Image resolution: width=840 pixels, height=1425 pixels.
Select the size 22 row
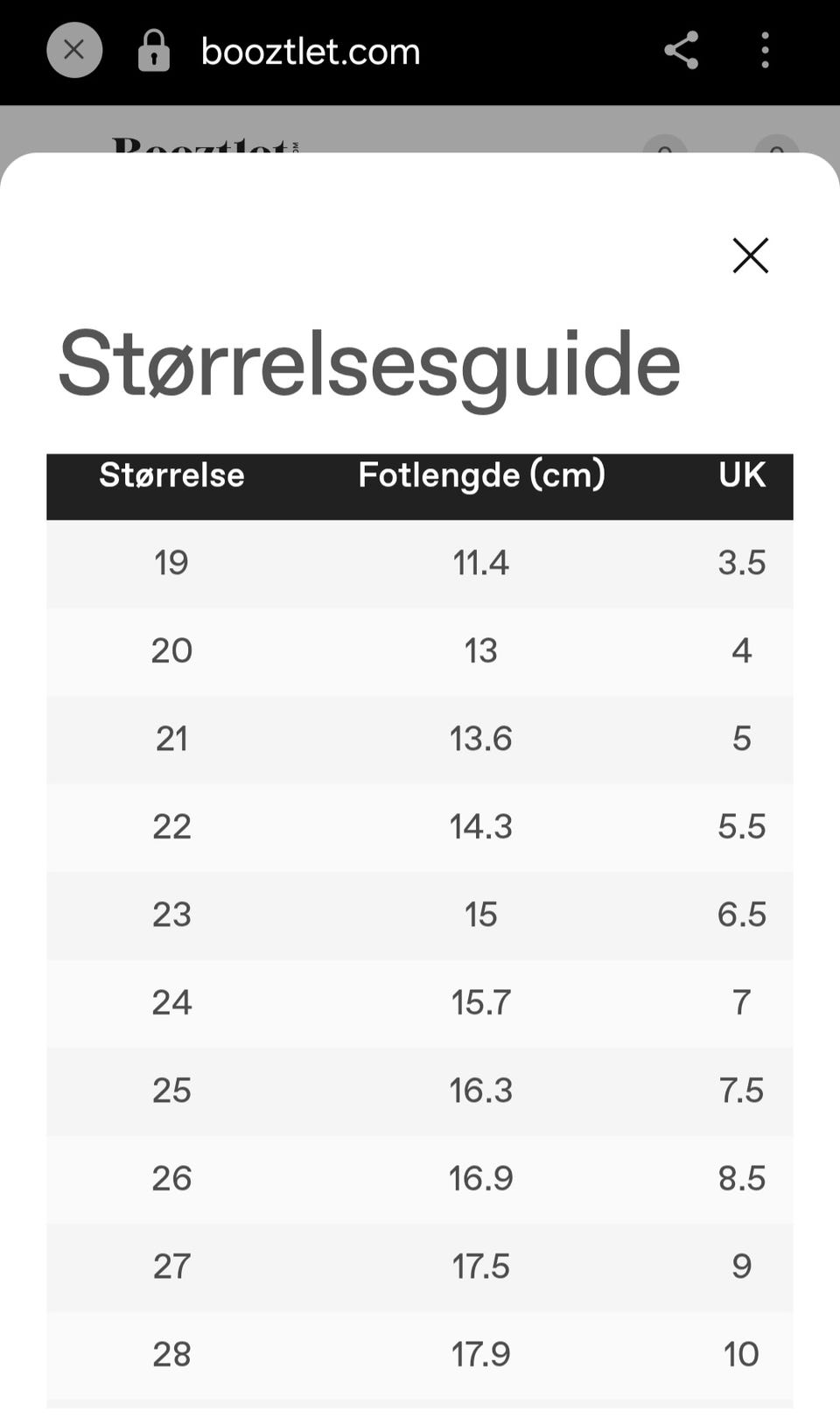coord(420,827)
